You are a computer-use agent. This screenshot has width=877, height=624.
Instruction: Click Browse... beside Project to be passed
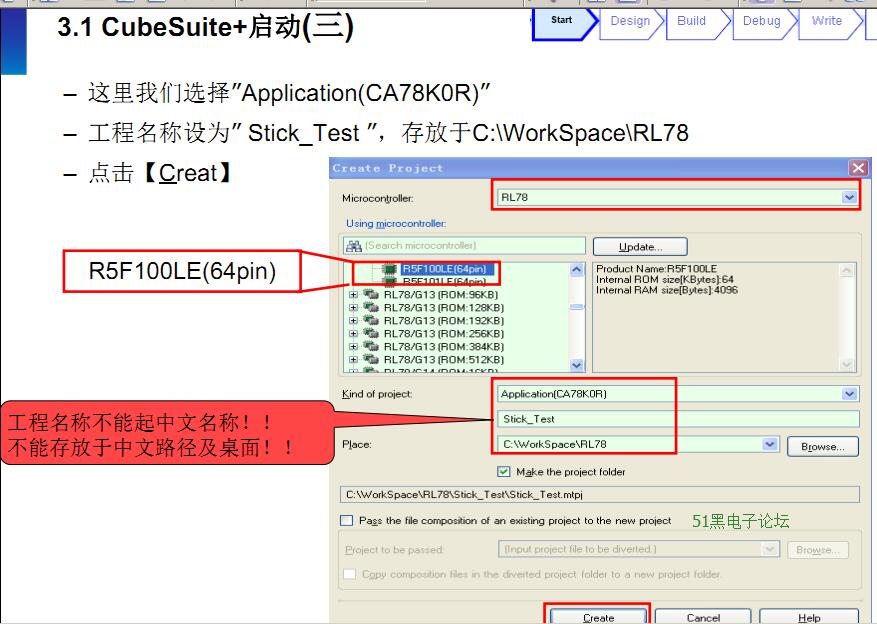click(817, 550)
